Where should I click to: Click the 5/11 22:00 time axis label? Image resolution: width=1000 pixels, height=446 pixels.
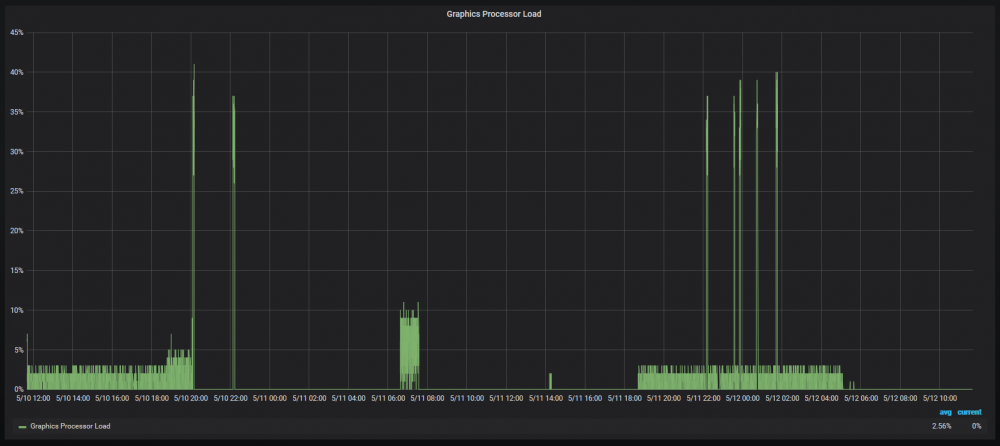703,398
